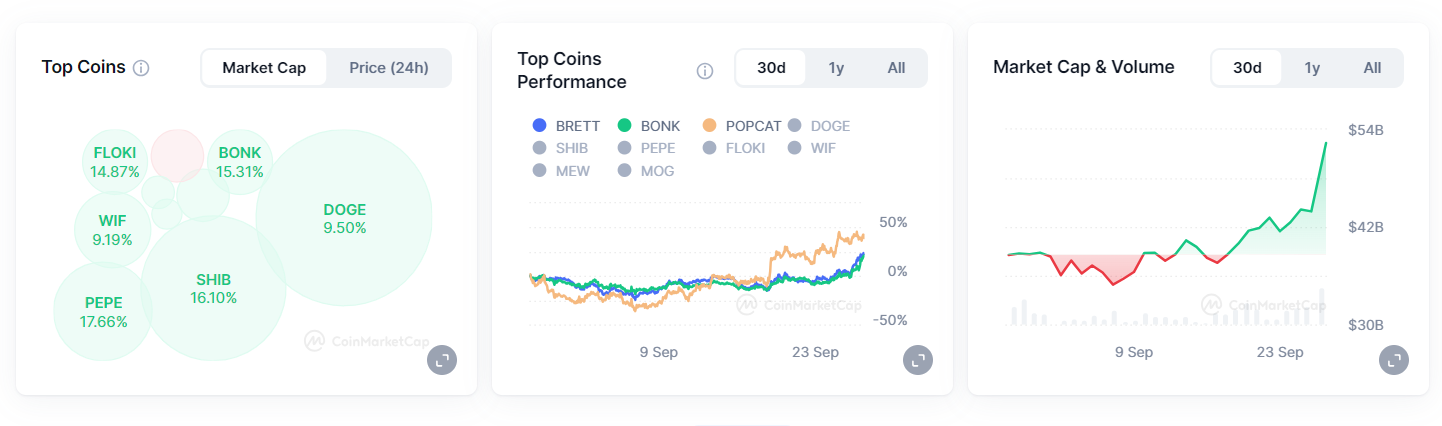1442x426 pixels.
Task: Toggle the BONK legend series
Action: click(x=650, y=126)
